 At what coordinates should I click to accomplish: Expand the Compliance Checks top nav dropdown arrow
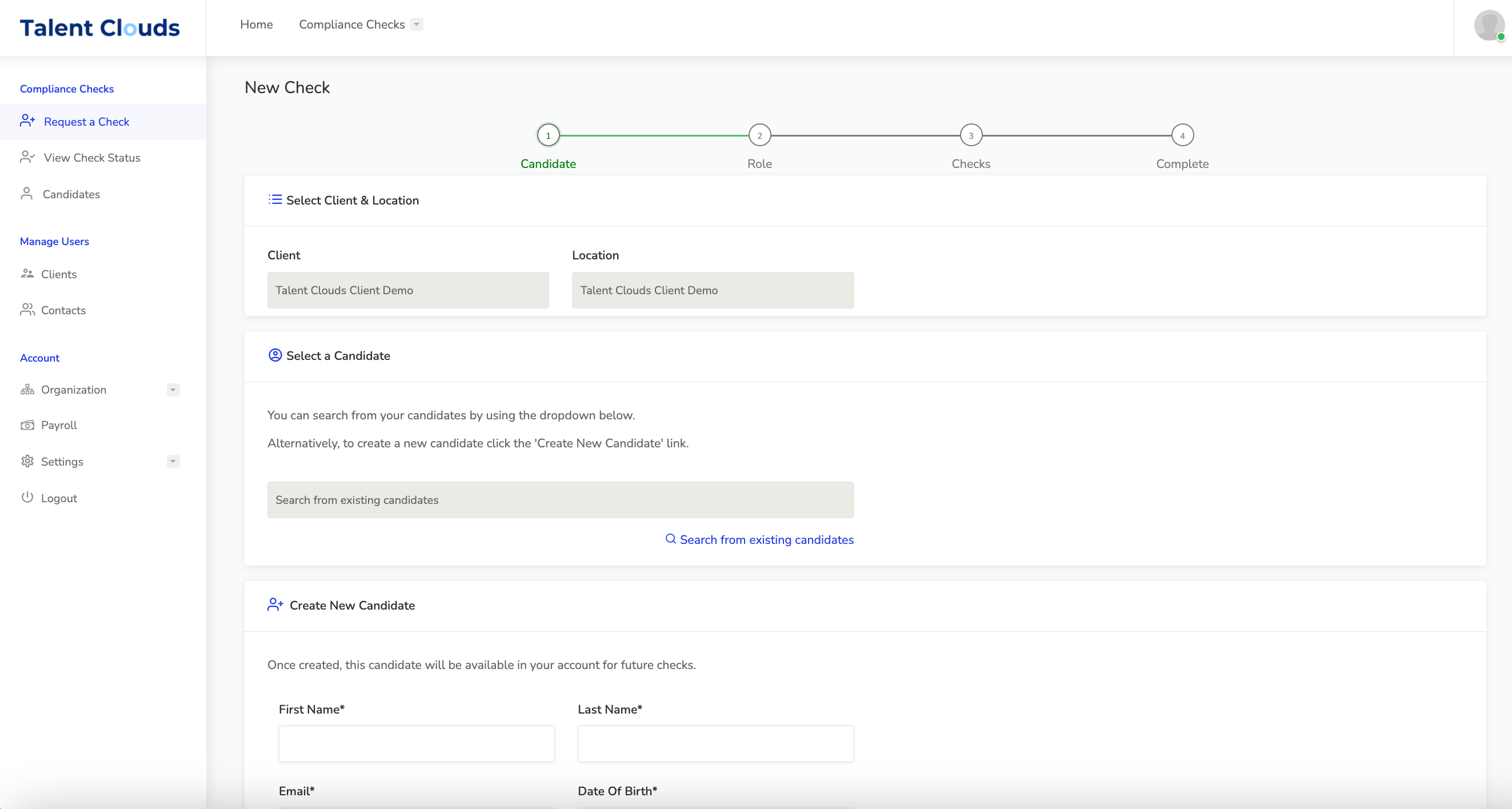(x=416, y=24)
